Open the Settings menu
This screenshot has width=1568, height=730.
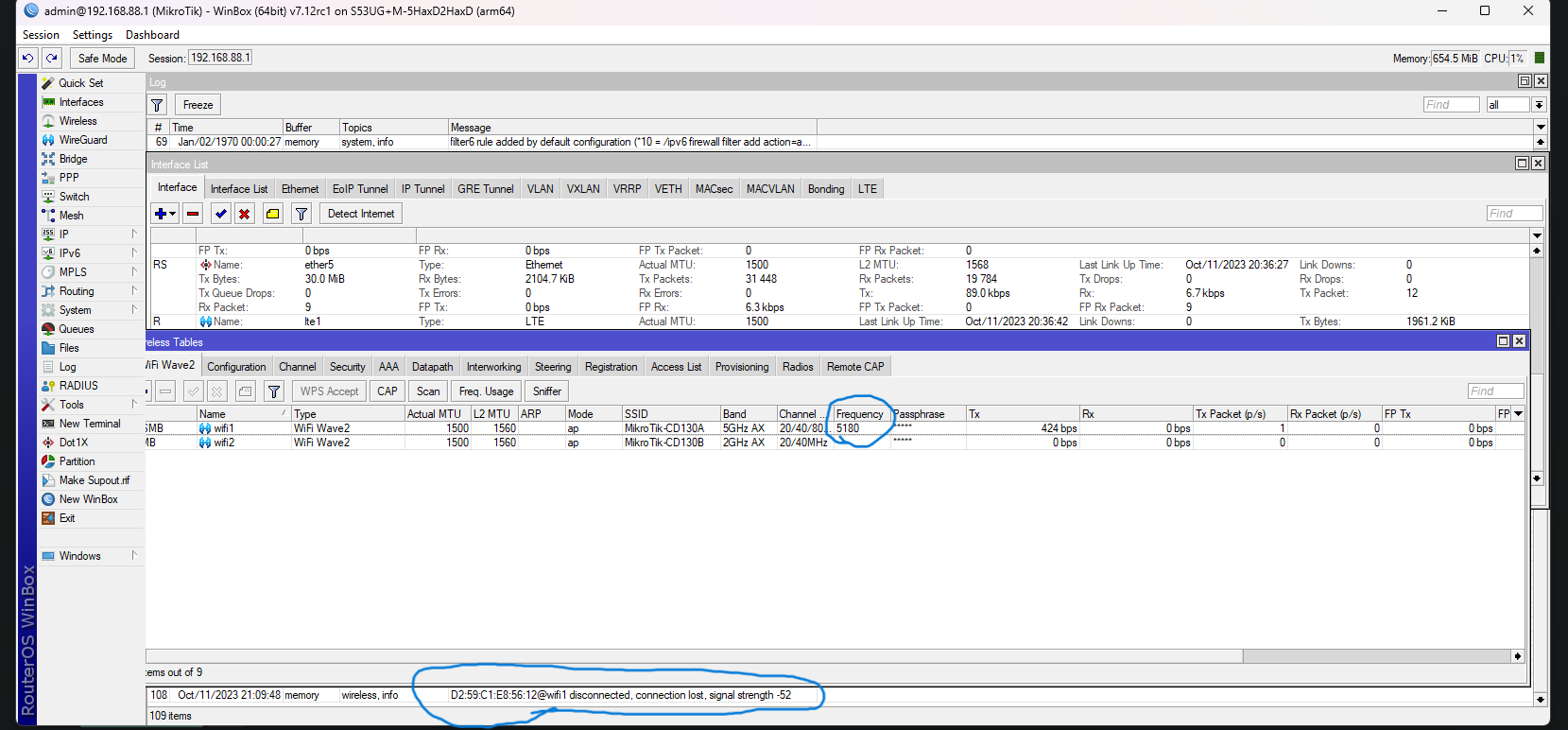click(93, 35)
